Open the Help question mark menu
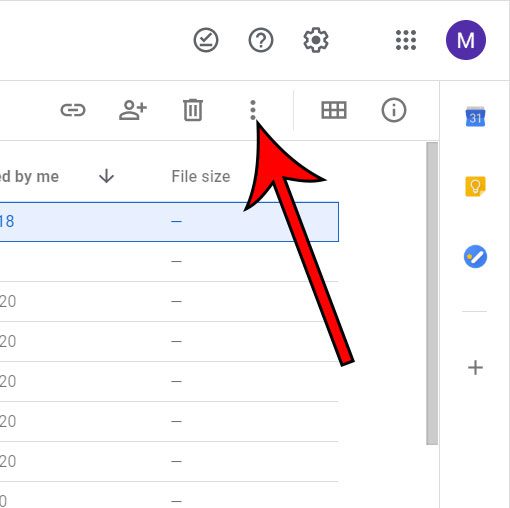This screenshot has width=510, height=508. [261, 40]
